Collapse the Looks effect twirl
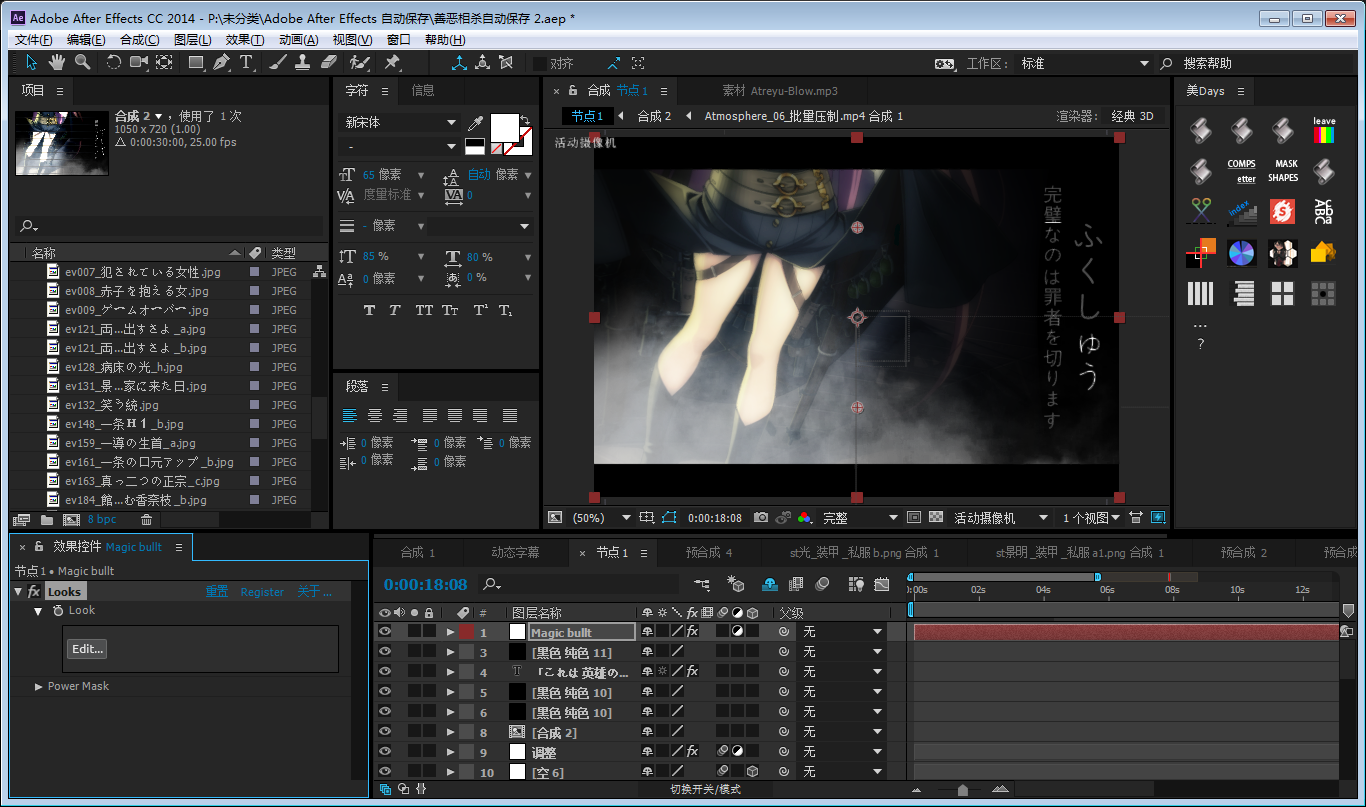 [18, 592]
